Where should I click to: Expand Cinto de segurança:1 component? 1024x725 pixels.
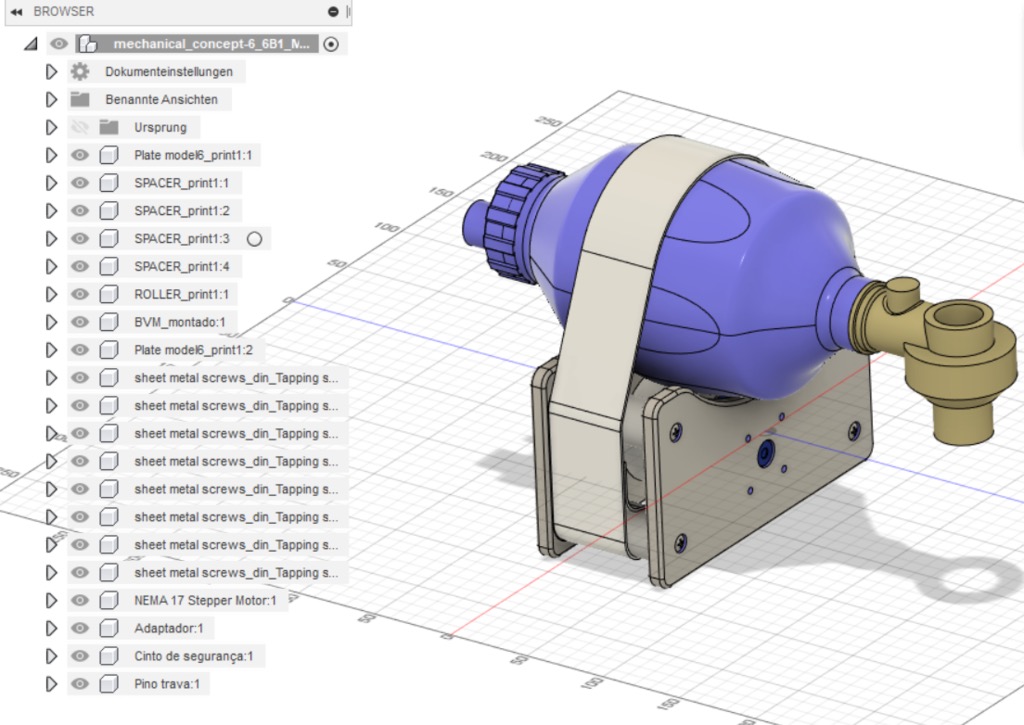point(52,656)
